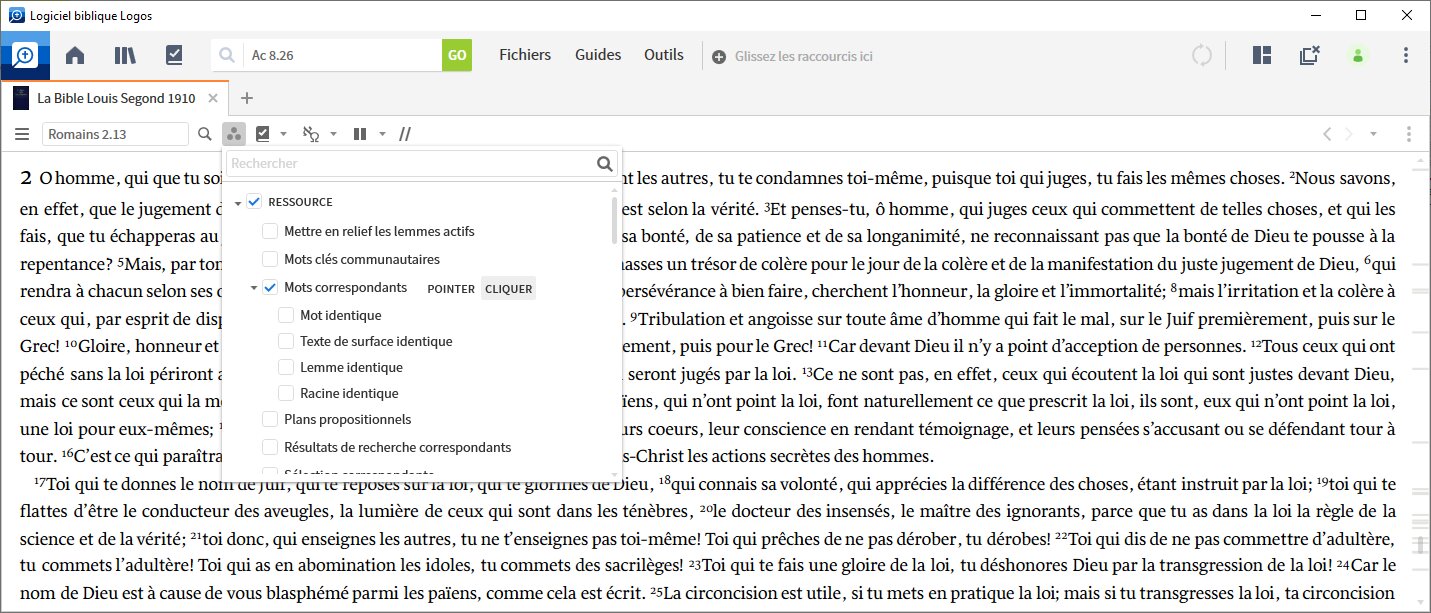Select the La Bible Louis Segond 1910 tab
Image resolution: width=1431 pixels, height=613 pixels.
point(116,98)
